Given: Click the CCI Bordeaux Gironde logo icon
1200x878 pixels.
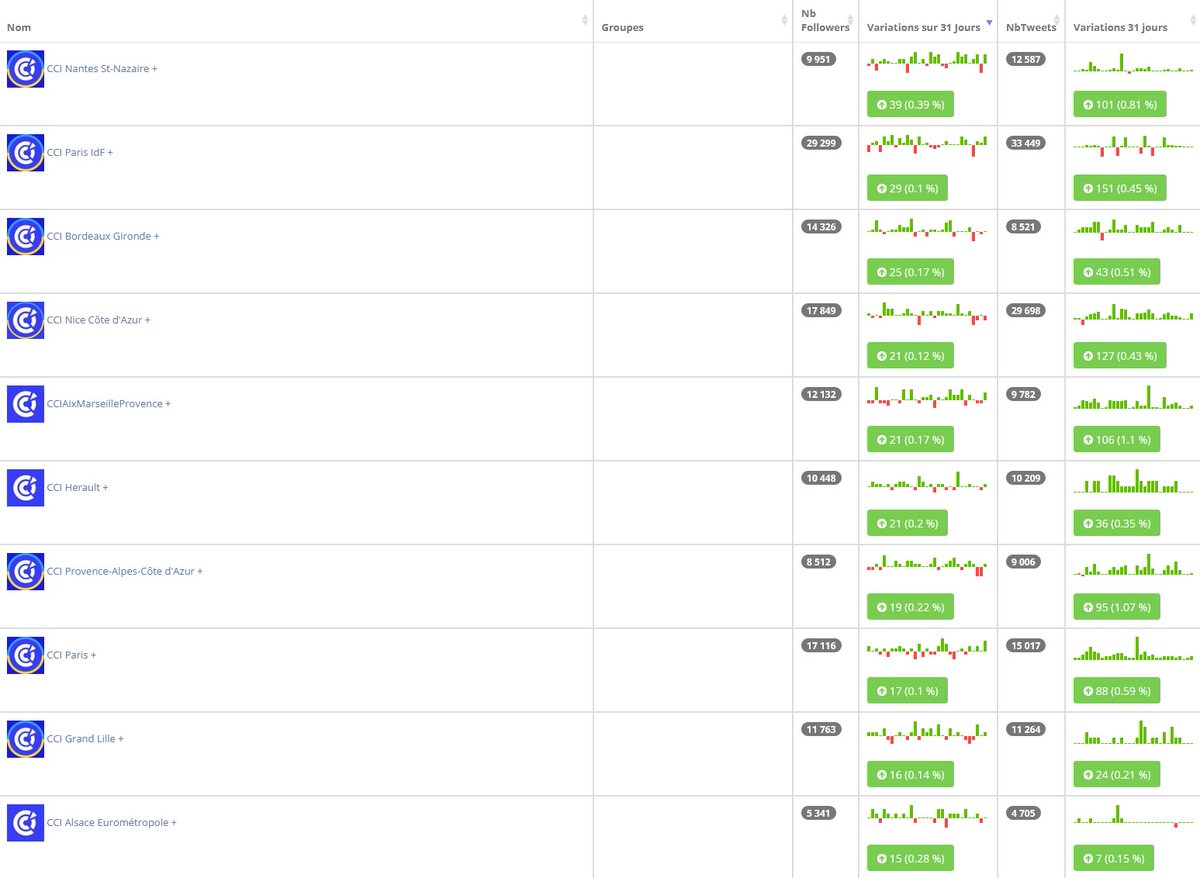Looking at the screenshot, I should click(x=25, y=237).
